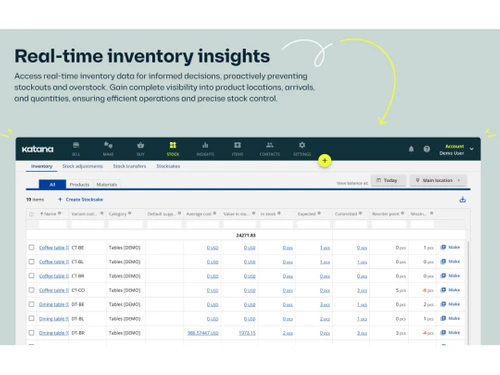Check the CT-BE coffee table row
The image size is (500, 375).
pyautogui.click(x=31, y=247)
